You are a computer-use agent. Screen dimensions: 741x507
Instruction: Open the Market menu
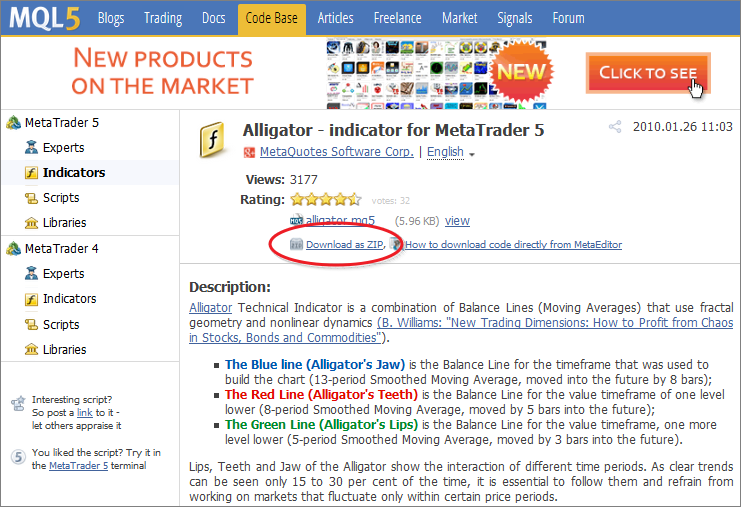click(x=460, y=18)
